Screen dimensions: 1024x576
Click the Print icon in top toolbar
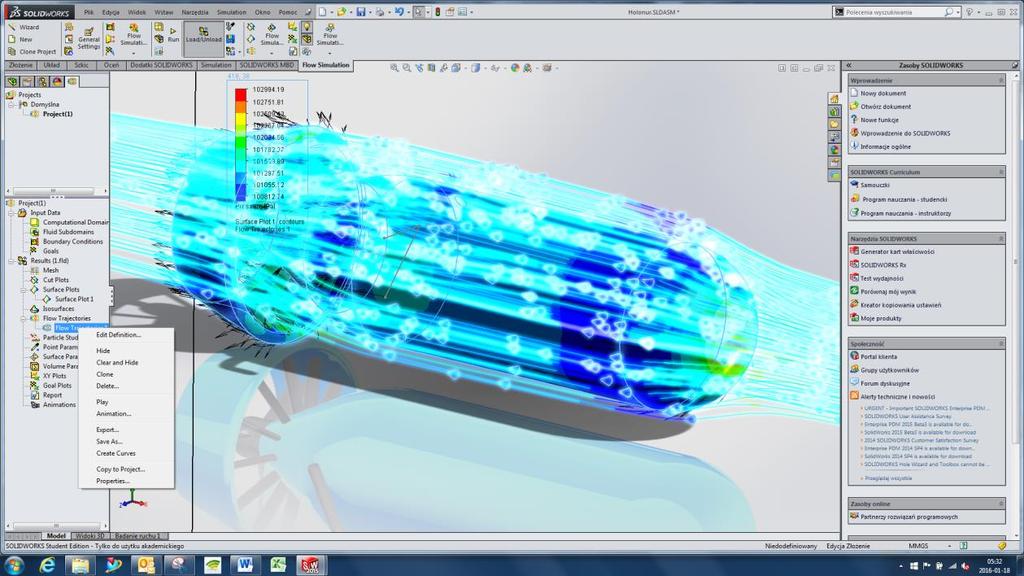coord(379,12)
